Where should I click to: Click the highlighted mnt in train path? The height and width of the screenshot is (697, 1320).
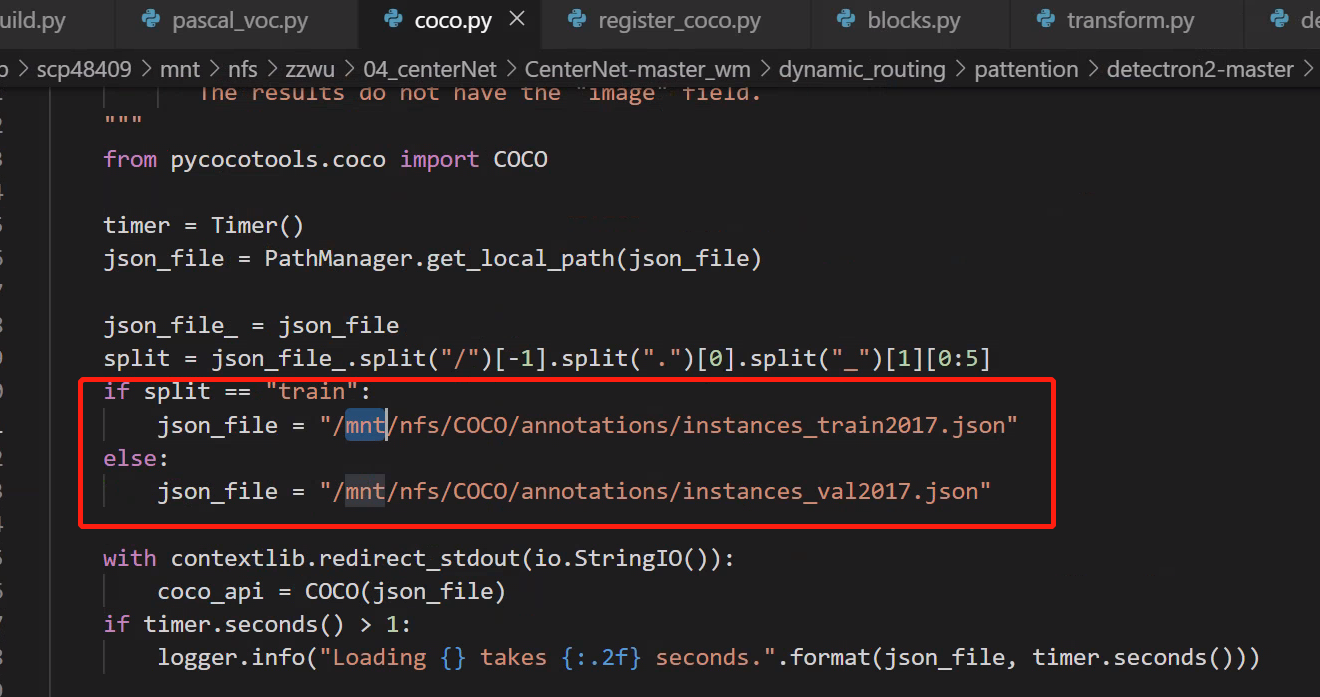click(x=366, y=425)
